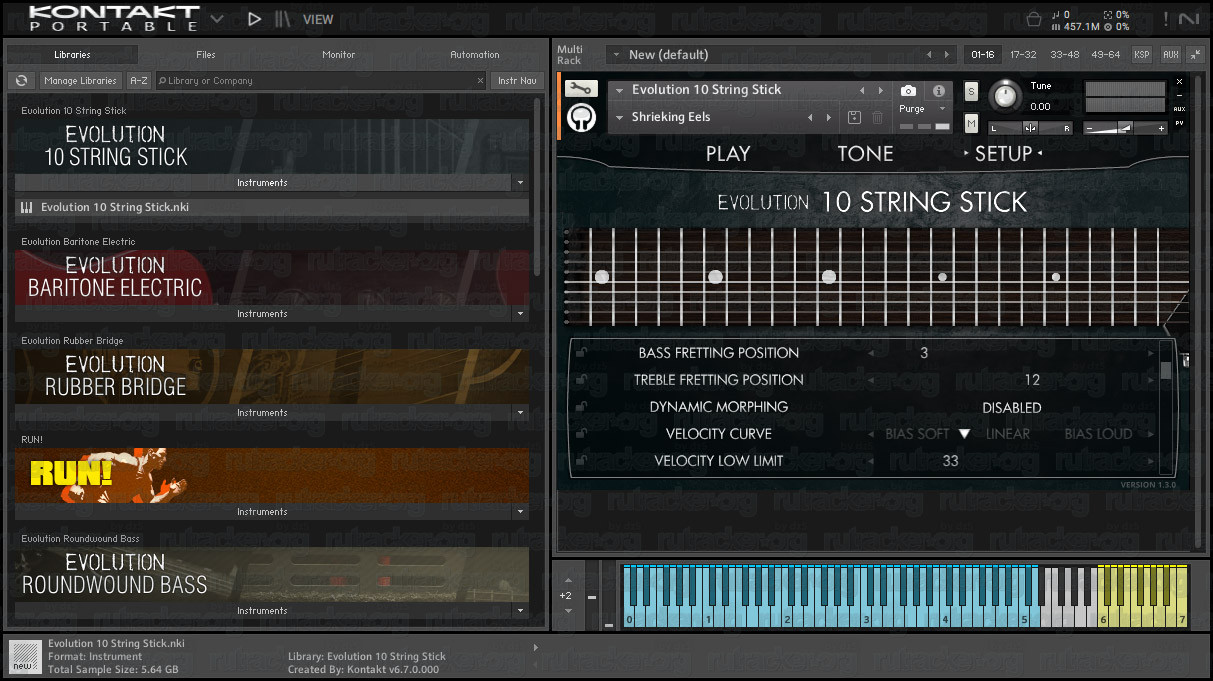Open the KSP script panel
The height and width of the screenshot is (681, 1213).
pos(1141,55)
